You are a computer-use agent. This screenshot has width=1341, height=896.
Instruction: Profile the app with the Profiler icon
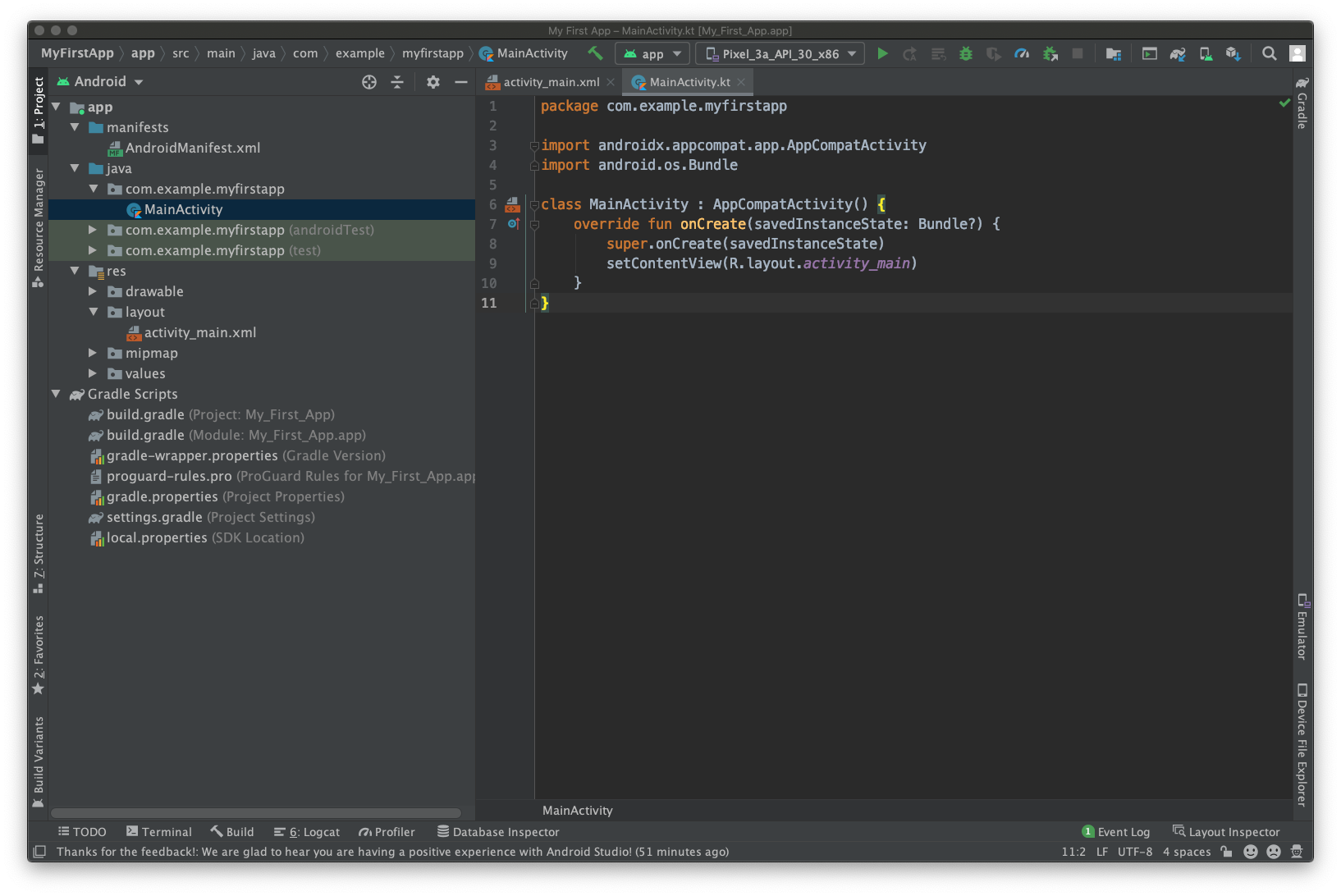coord(1021,53)
